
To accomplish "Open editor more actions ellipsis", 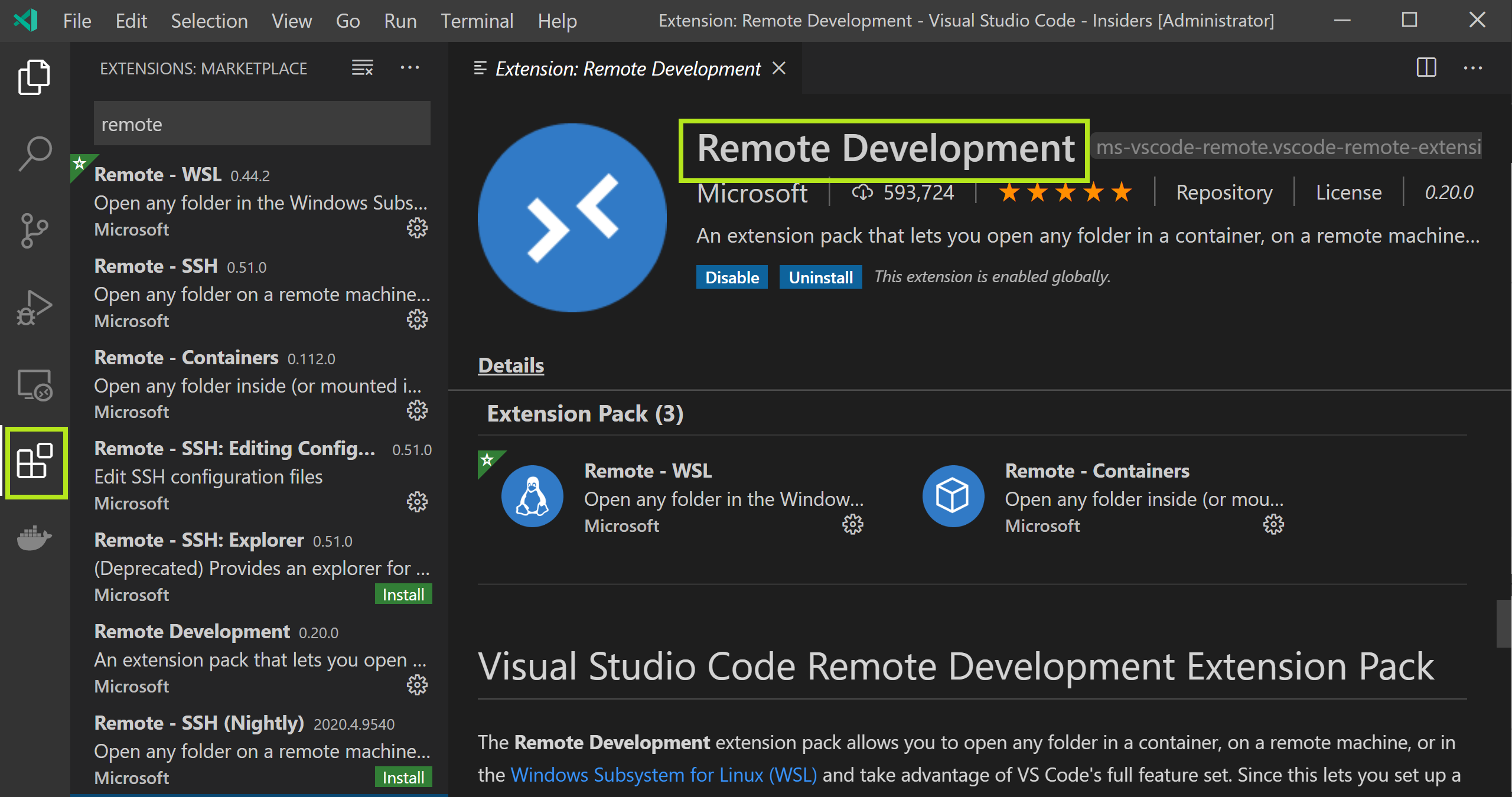I will pyautogui.click(x=1473, y=68).
